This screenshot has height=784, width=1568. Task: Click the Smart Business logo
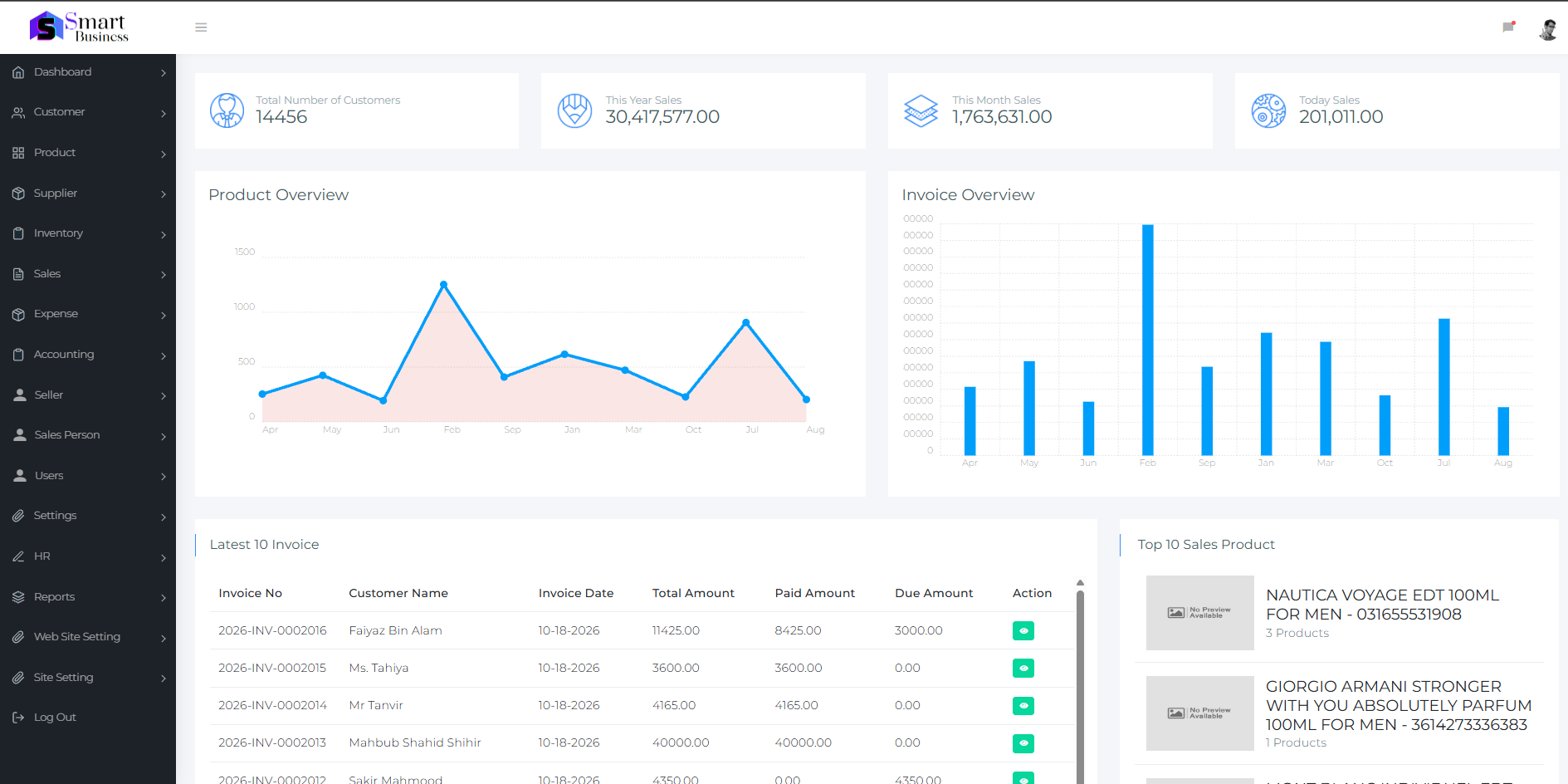click(80, 27)
